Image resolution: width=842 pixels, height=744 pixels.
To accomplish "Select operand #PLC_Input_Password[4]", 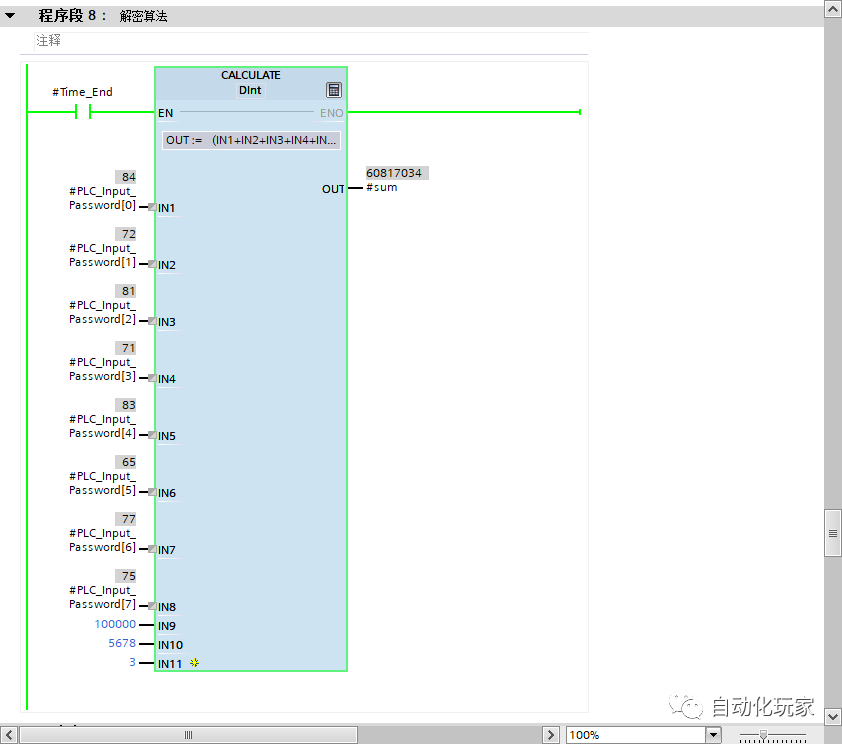I will coord(103,426).
